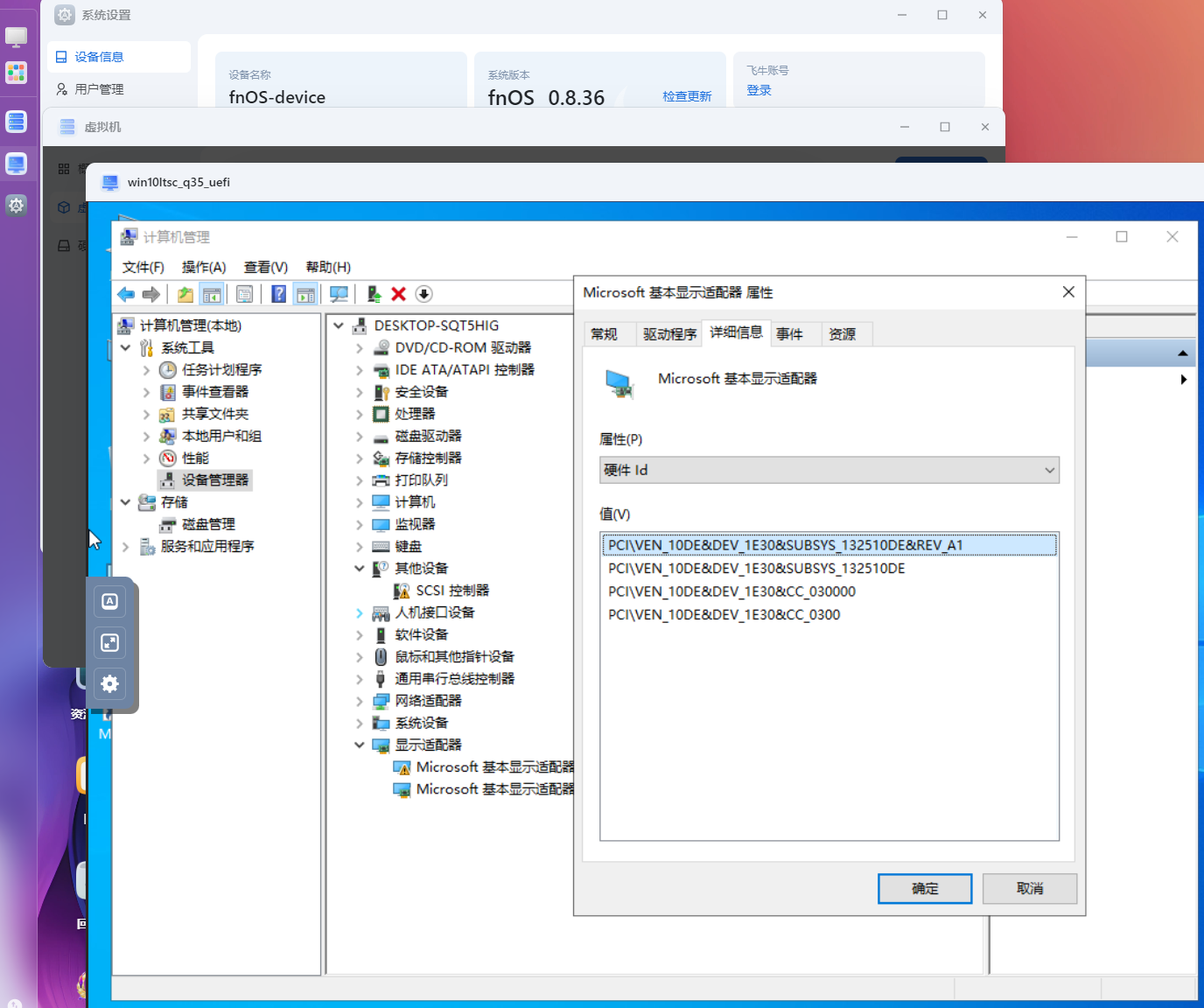Click the Up one level folder icon
Viewport: 1204px width, 1008px height.
coord(185,294)
